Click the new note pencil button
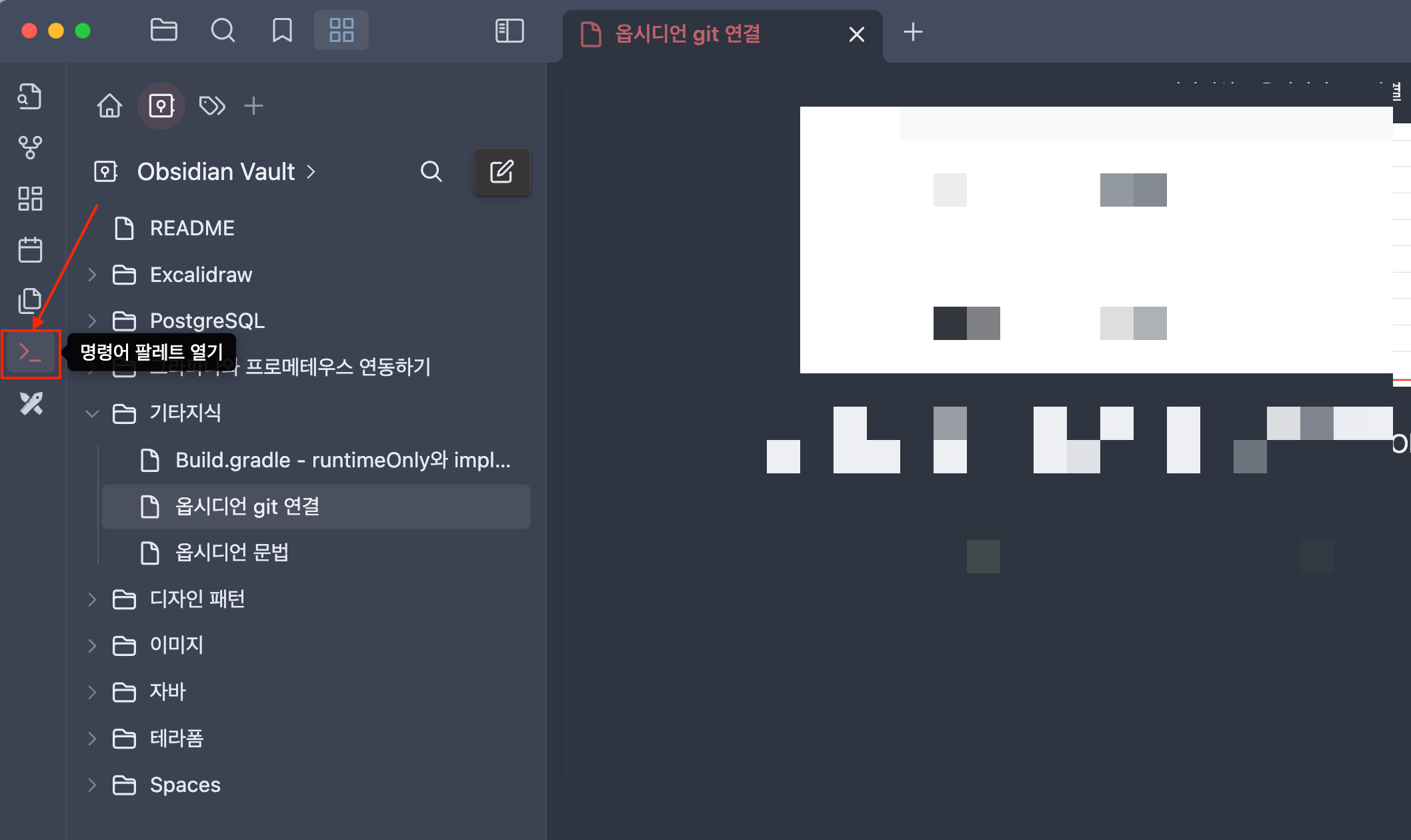 tap(501, 172)
